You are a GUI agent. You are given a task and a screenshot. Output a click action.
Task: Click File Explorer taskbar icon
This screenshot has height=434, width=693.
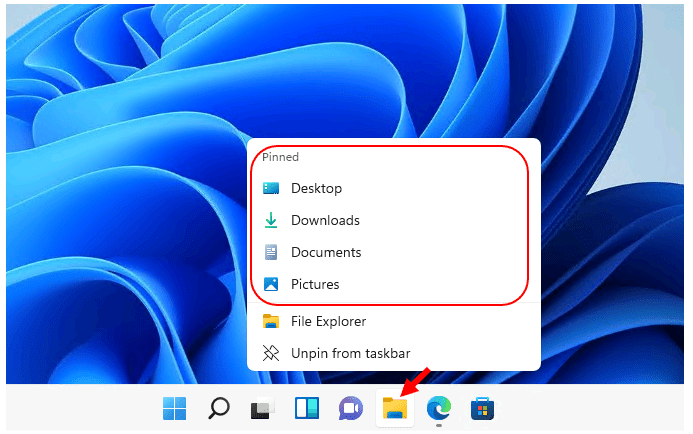pos(395,408)
